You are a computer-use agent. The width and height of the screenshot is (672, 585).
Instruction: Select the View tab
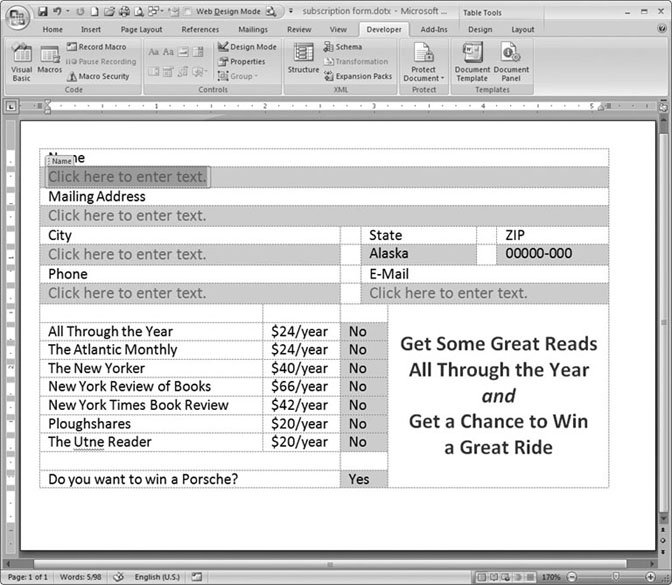tap(338, 30)
